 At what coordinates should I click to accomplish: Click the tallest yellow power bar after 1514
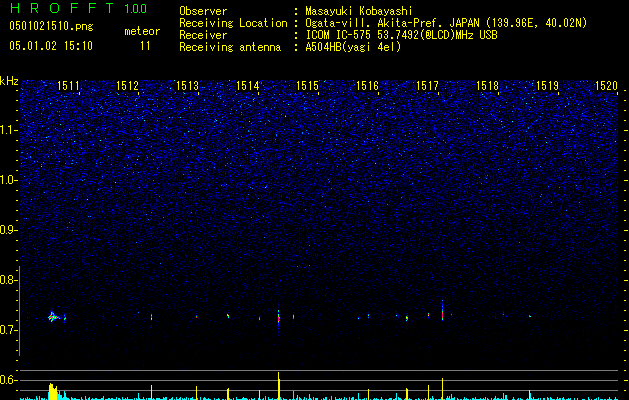pos(278,386)
